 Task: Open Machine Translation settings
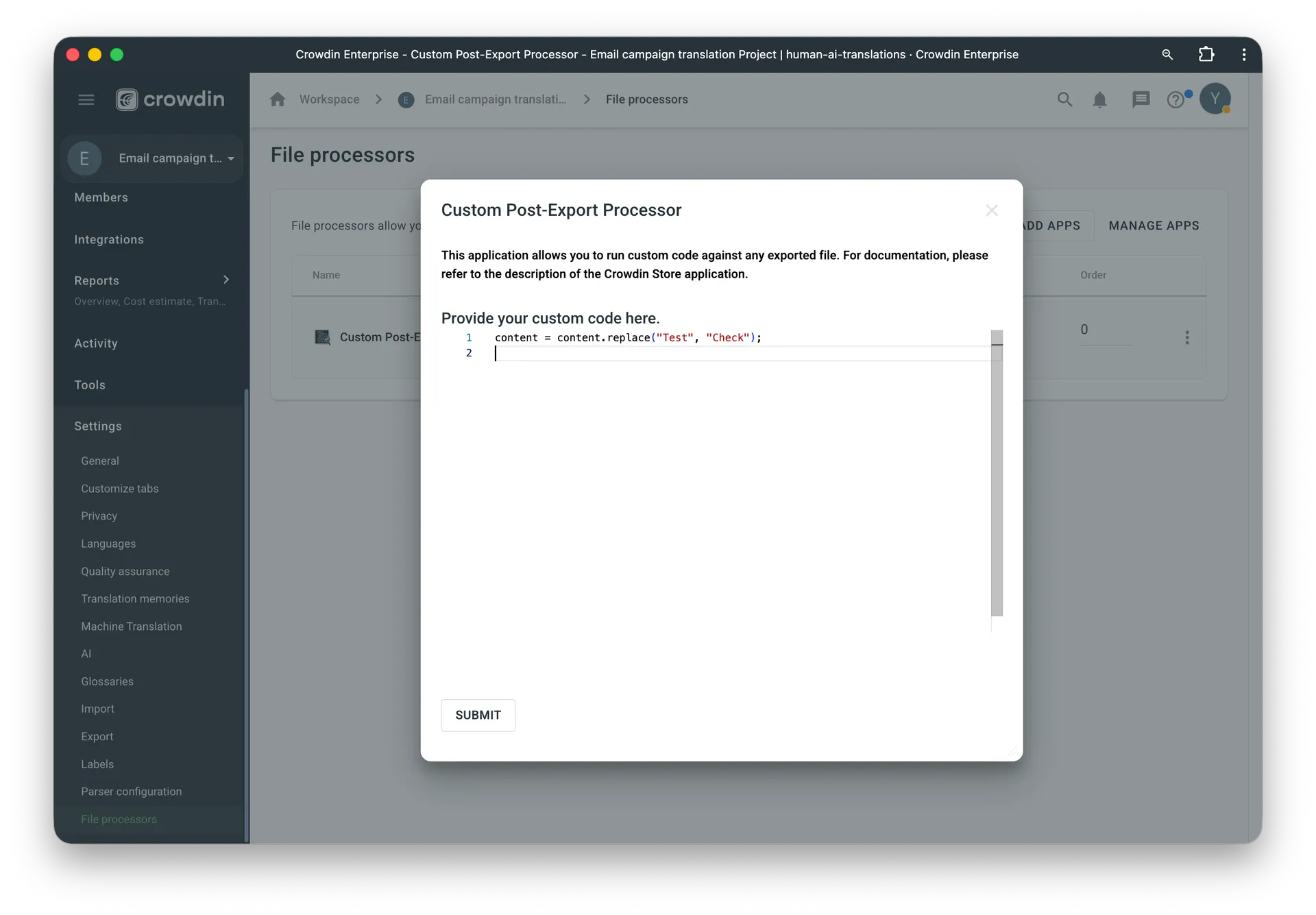132,626
